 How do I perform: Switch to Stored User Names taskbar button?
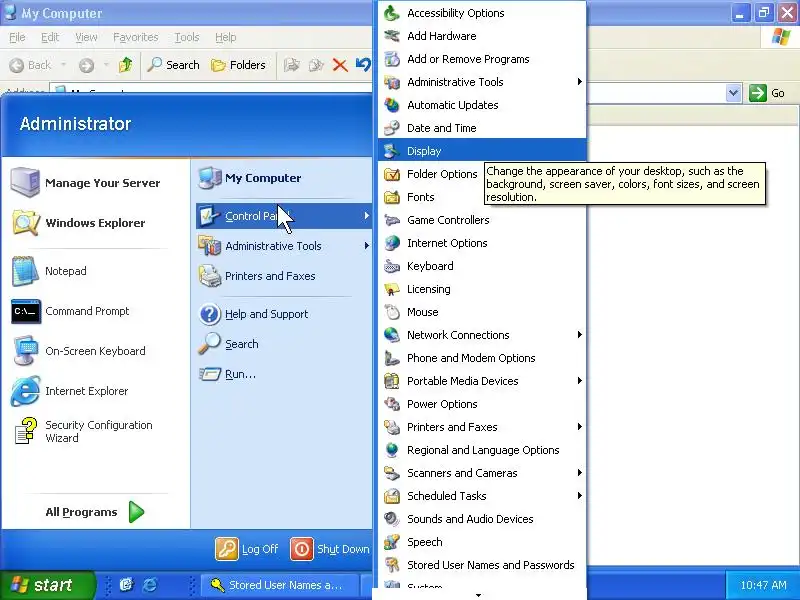[x=280, y=585]
